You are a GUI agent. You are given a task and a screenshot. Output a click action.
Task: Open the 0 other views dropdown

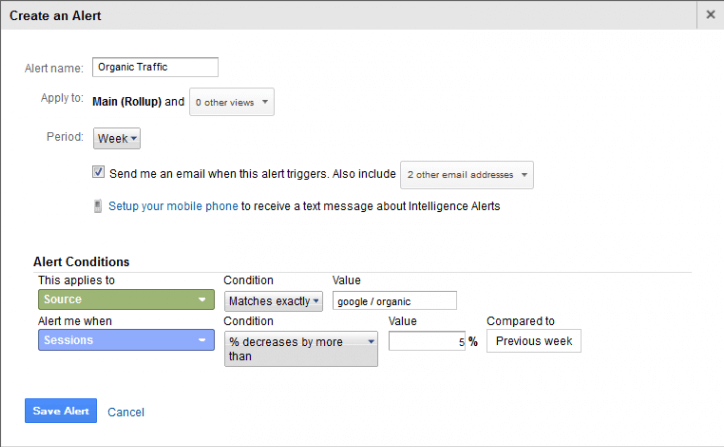click(232, 102)
